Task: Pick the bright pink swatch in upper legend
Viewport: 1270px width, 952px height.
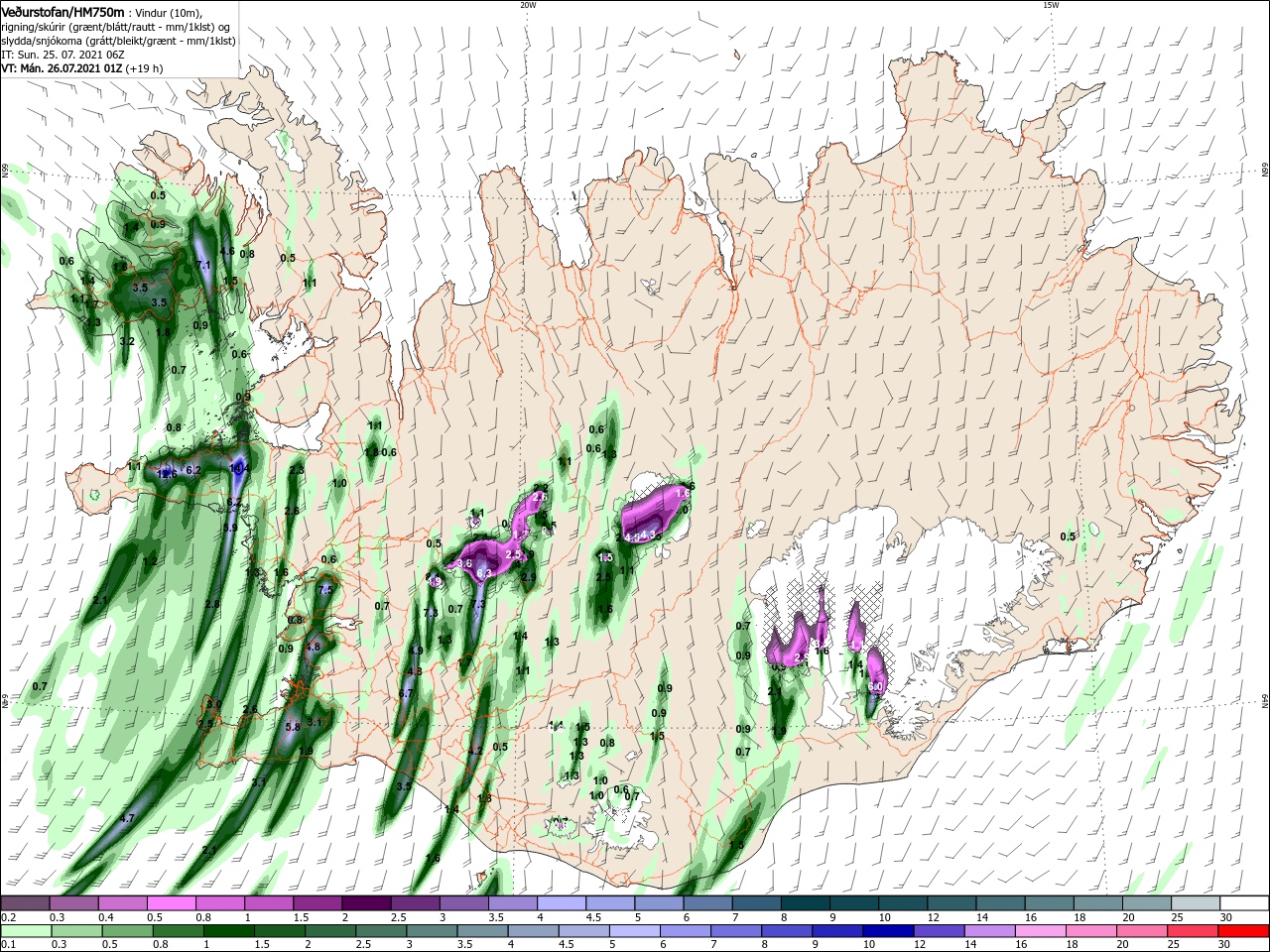Action: pyautogui.click(x=171, y=903)
